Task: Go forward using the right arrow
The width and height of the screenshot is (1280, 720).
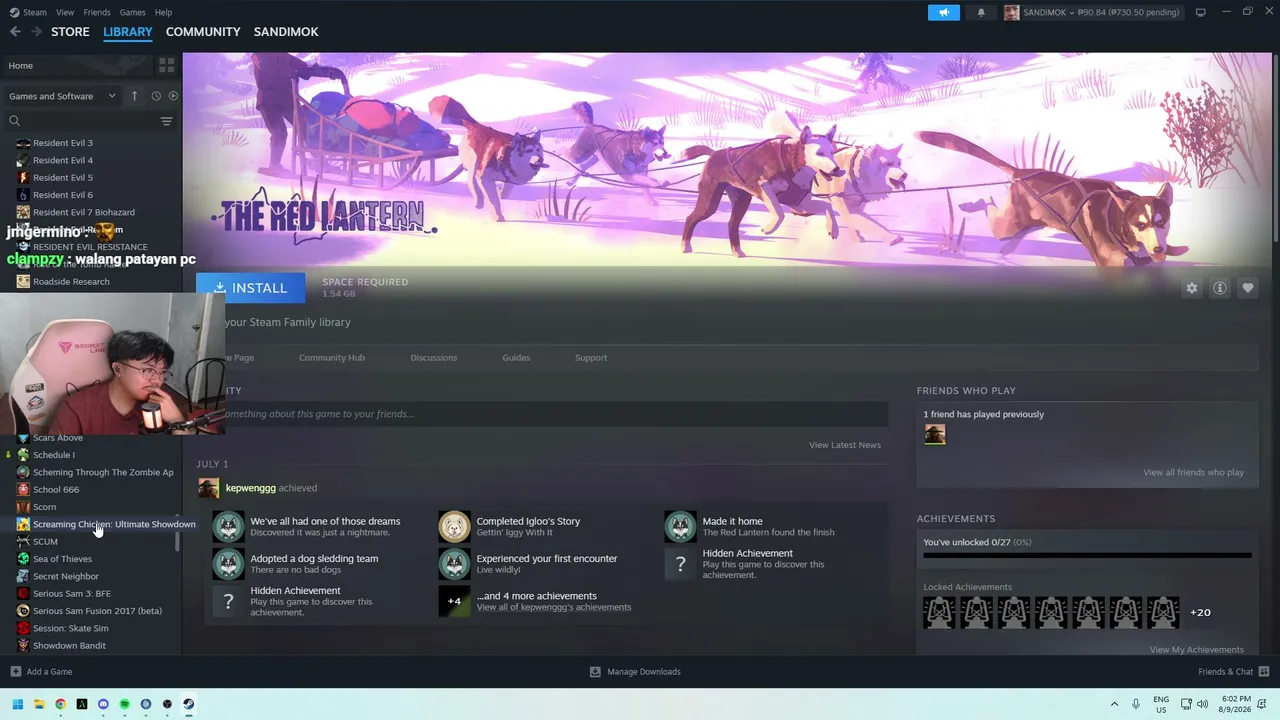Action: [37, 32]
